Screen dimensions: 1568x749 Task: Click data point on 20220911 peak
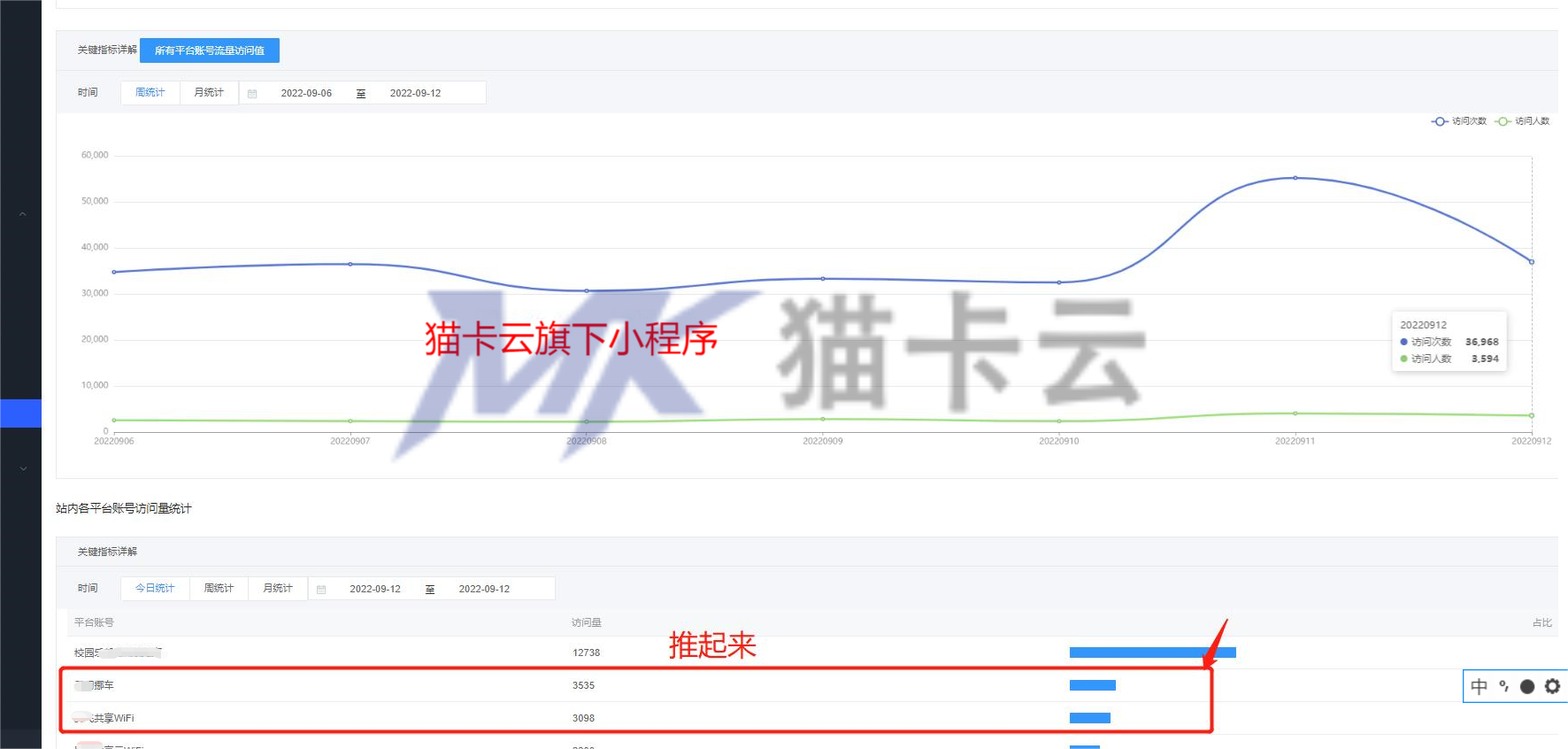(x=1295, y=178)
